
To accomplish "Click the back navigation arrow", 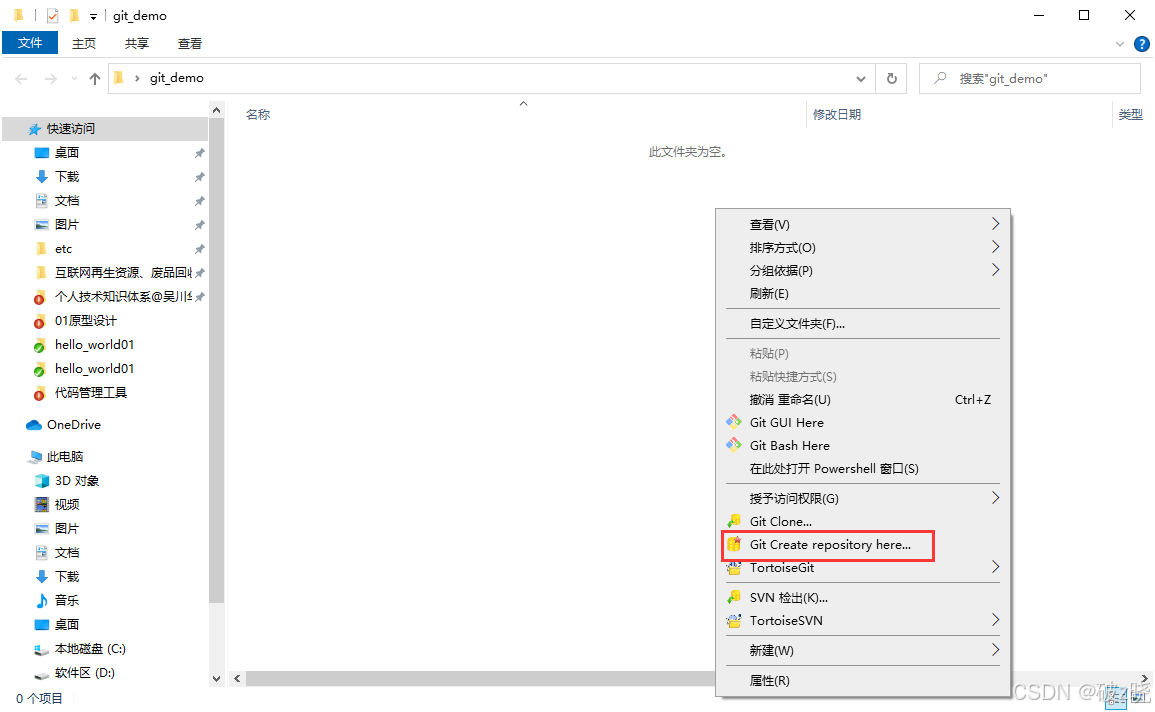I will pyautogui.click(x=21, y=79).
